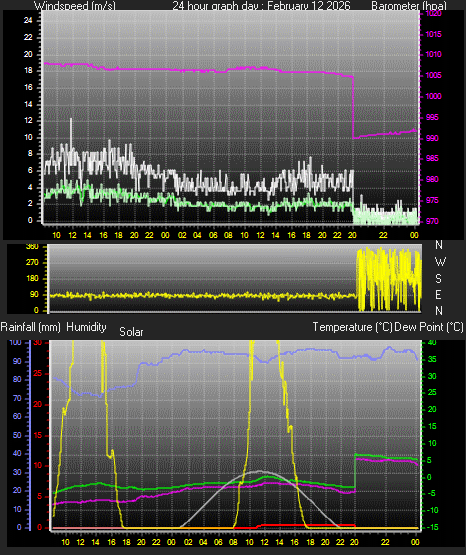The height and width of the screenshot is (555, 466).
Task: Select the 1005 barometer axis value
Action: point(434,75)
